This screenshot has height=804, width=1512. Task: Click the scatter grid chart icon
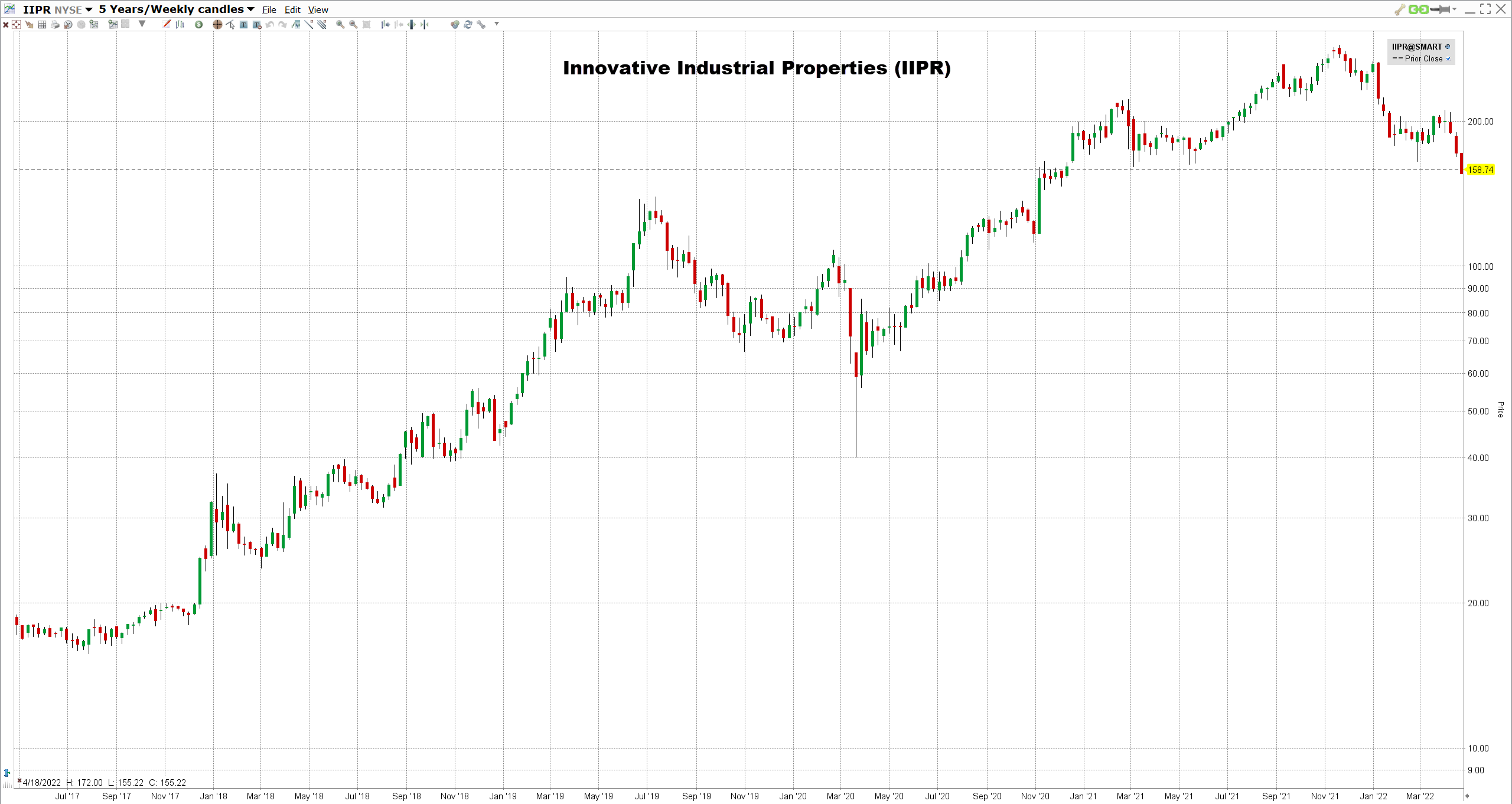[x=94, y=24]
